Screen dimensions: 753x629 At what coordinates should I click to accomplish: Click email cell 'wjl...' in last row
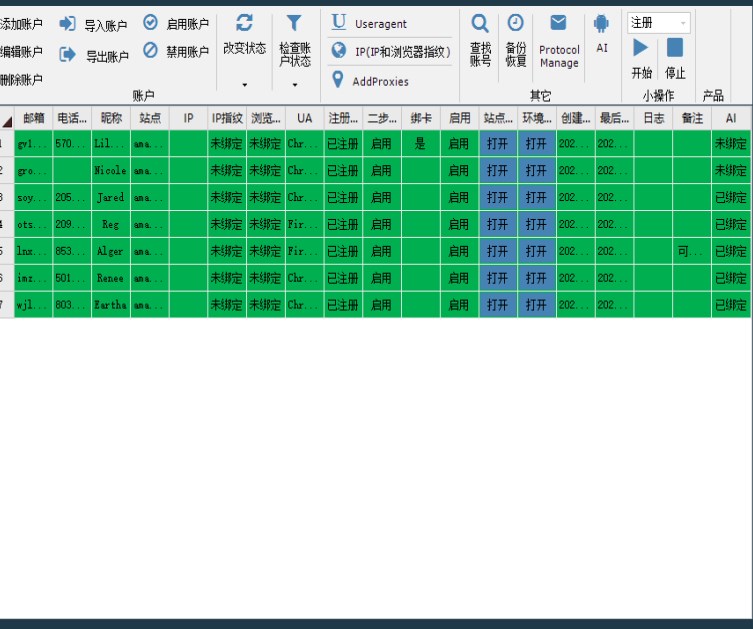tap(34, 305)
